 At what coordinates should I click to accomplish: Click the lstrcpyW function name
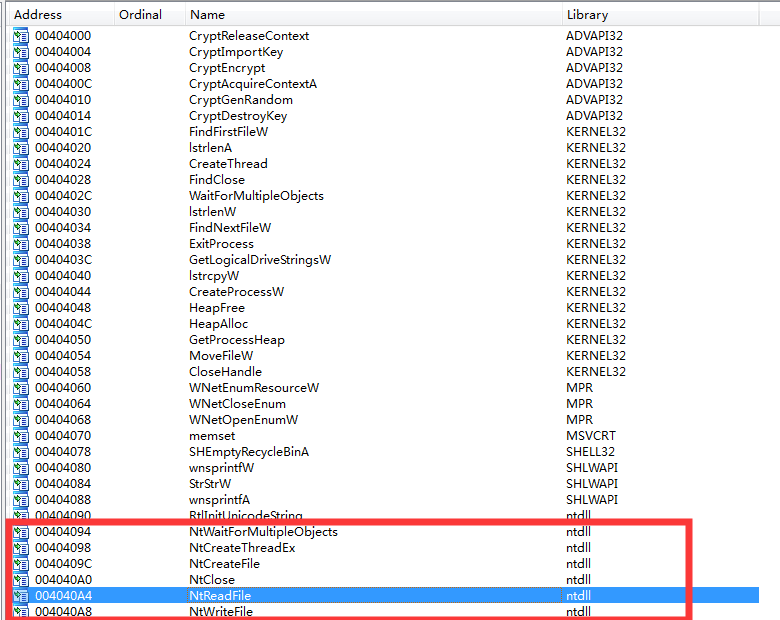pos(214,276)
